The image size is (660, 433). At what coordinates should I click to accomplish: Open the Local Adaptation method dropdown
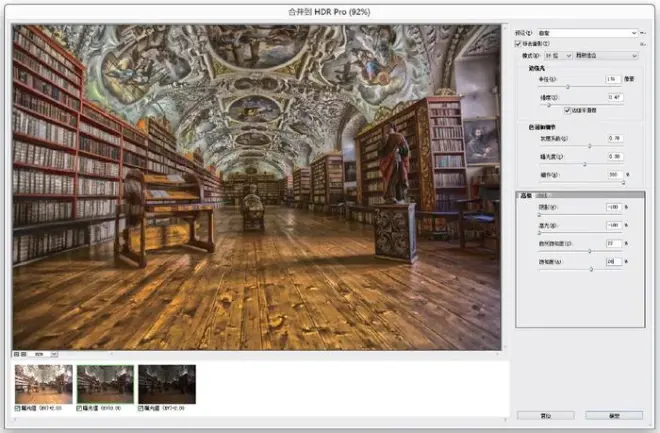tap(607, 56)
